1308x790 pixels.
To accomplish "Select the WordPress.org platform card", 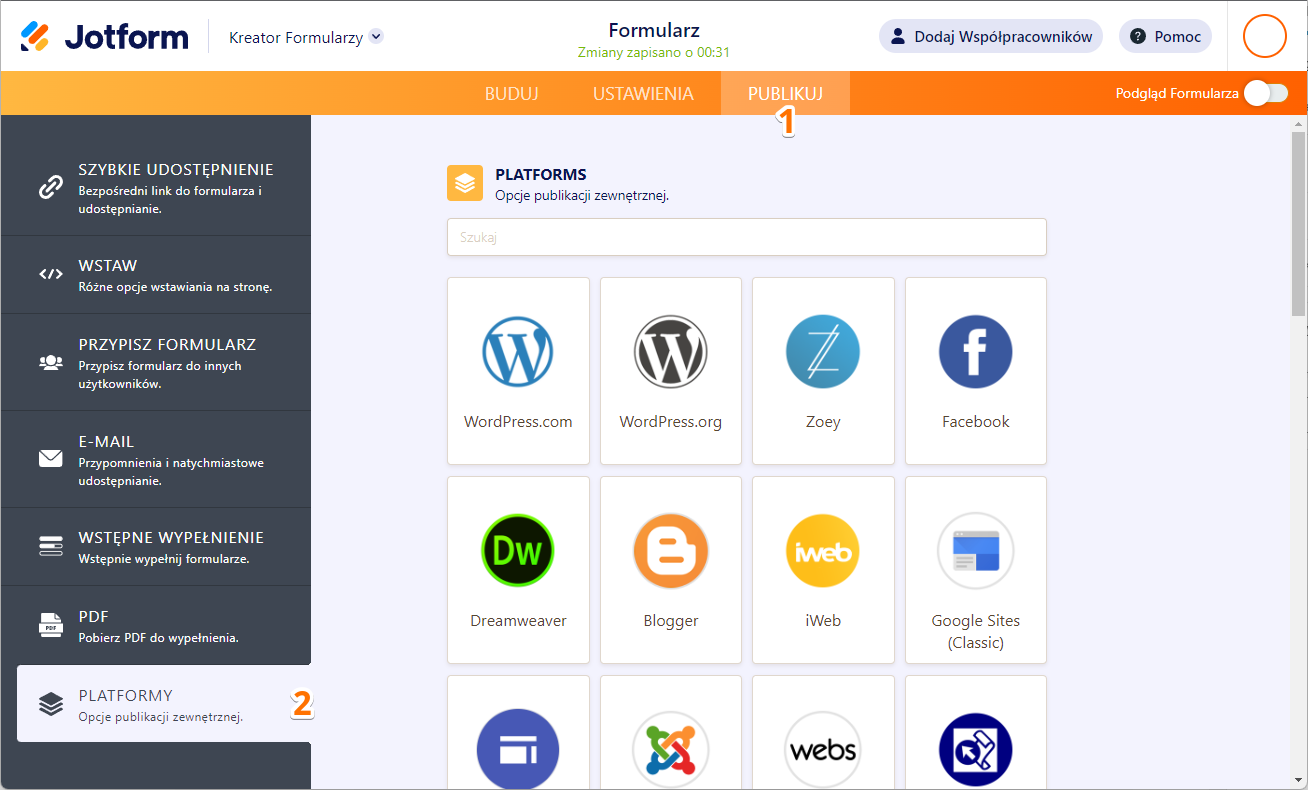I will (671, 371).
